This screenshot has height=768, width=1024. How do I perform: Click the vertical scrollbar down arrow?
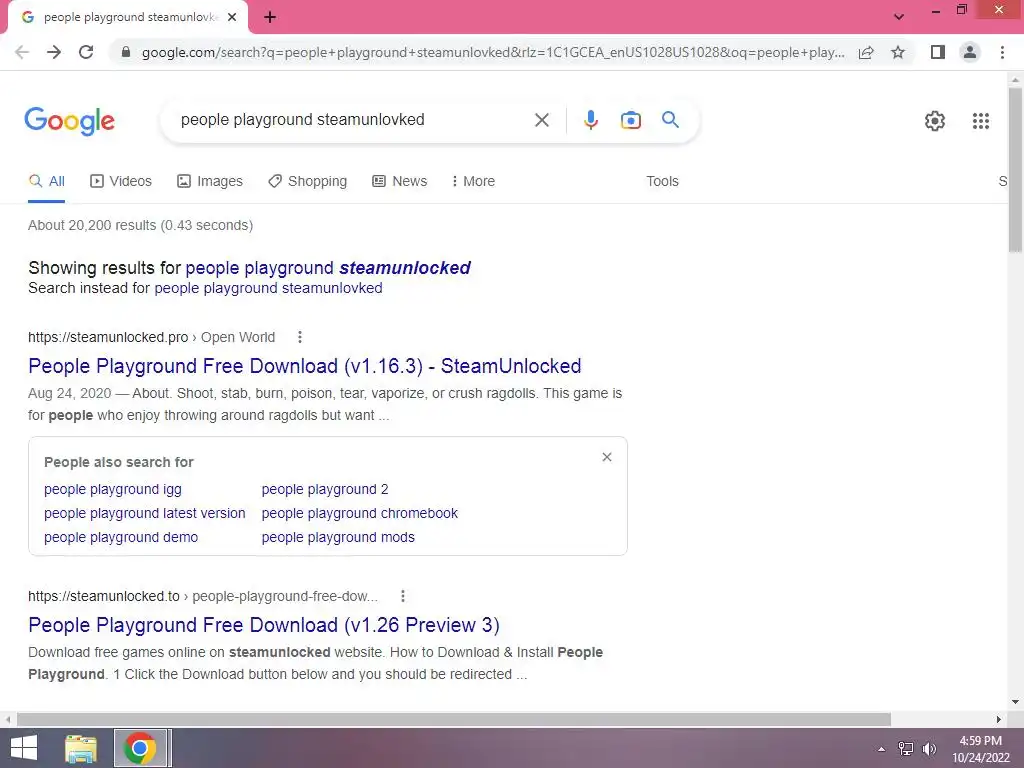1015,702
